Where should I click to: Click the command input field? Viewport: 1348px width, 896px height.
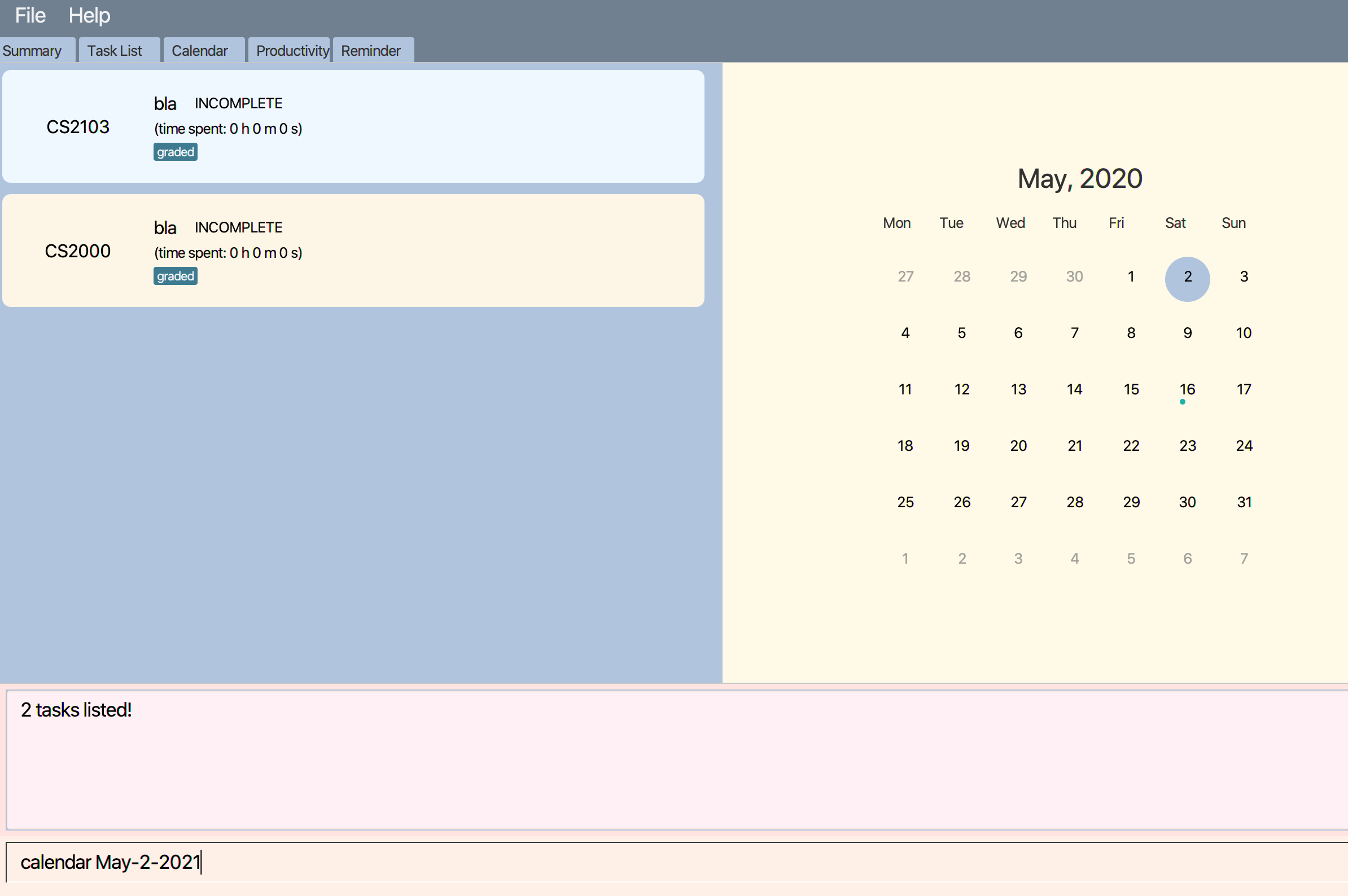click(675, 862)
